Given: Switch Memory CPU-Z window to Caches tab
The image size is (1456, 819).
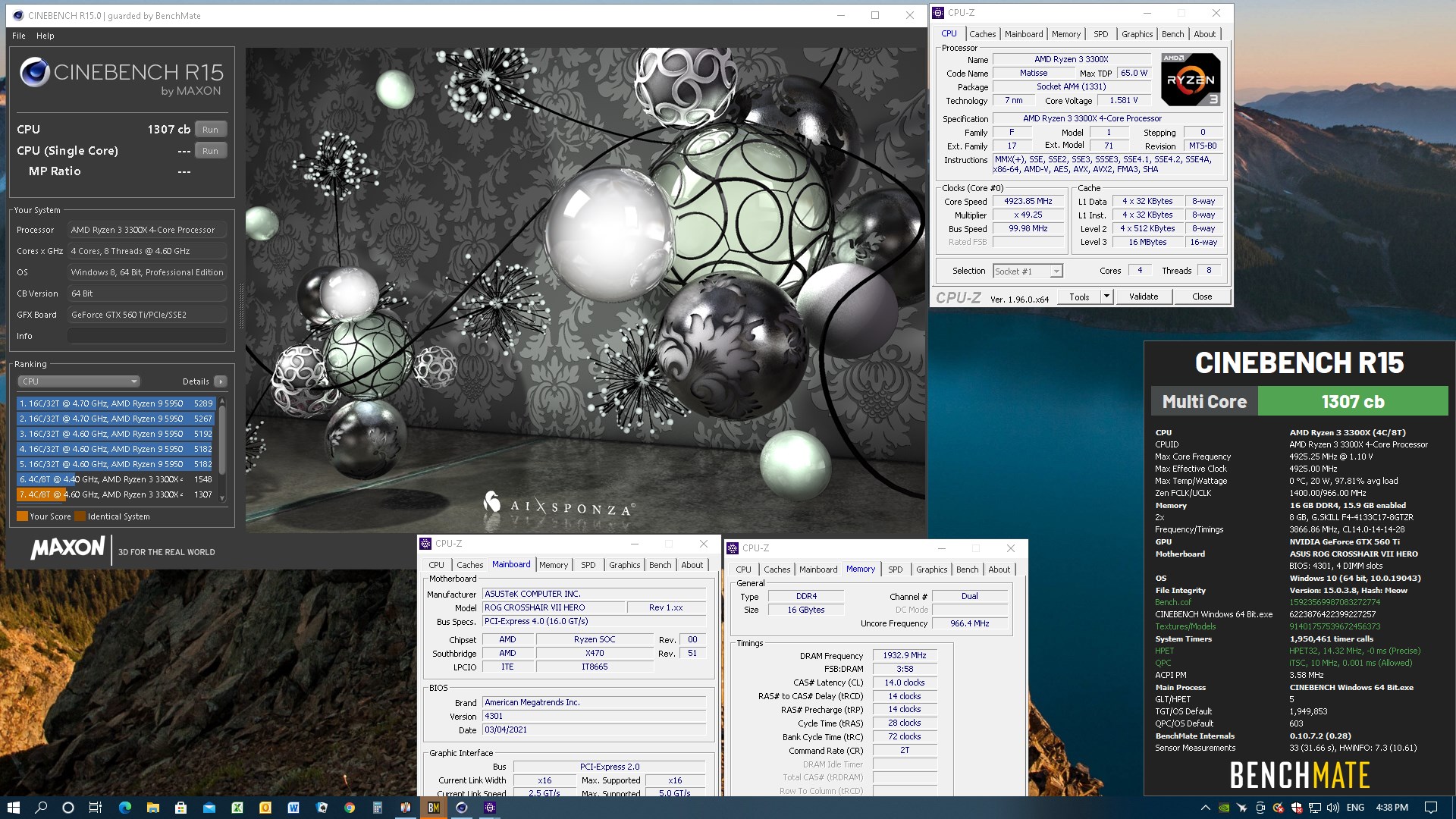Looking at the screenshot, I should 777,570.
